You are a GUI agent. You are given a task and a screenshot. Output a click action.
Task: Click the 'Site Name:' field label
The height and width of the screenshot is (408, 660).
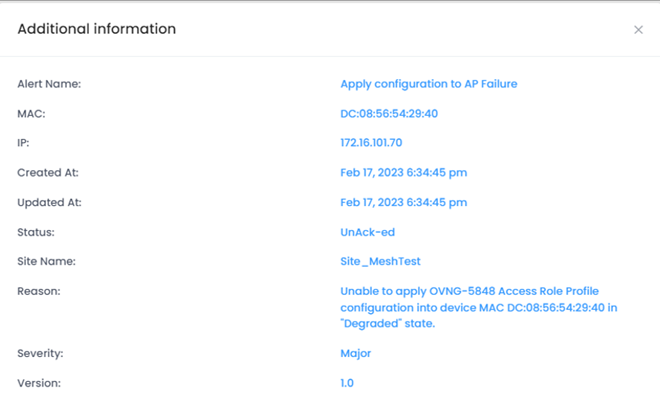[46, 261]
